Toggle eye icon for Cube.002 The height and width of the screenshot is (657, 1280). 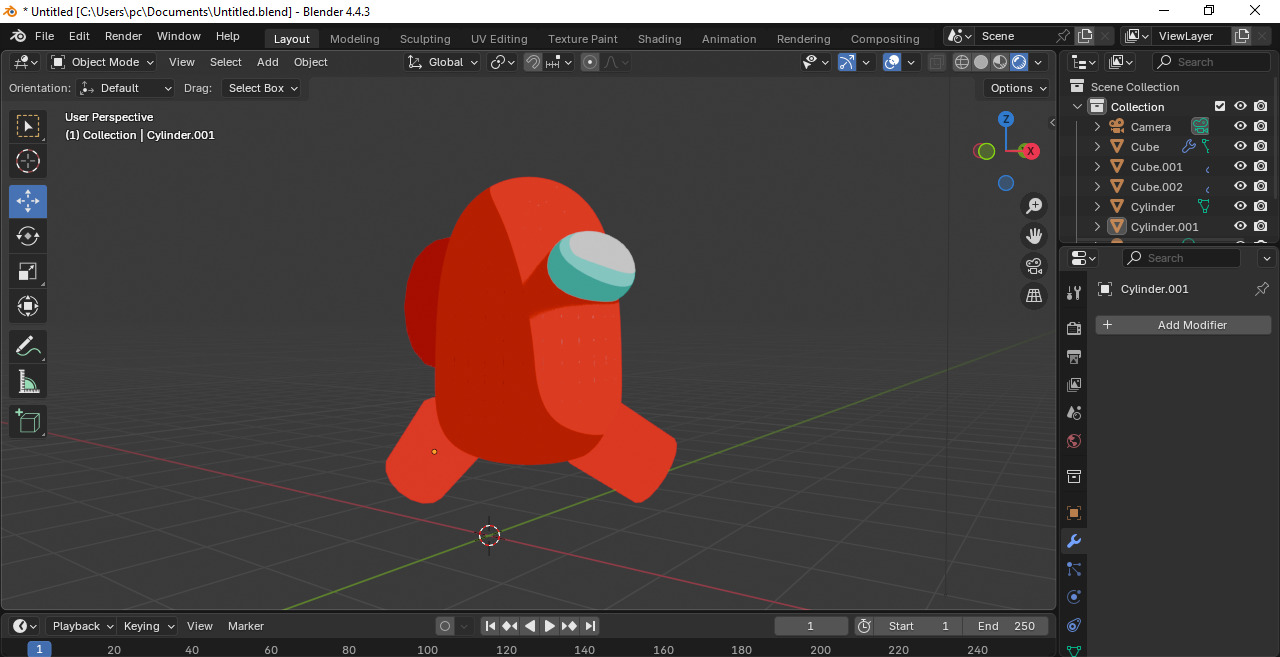tap(1240, 187)
